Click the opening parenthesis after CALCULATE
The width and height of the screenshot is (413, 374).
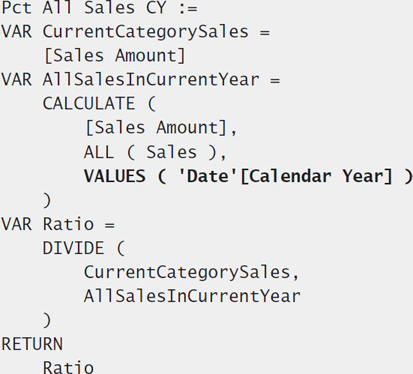click(151, 104)
